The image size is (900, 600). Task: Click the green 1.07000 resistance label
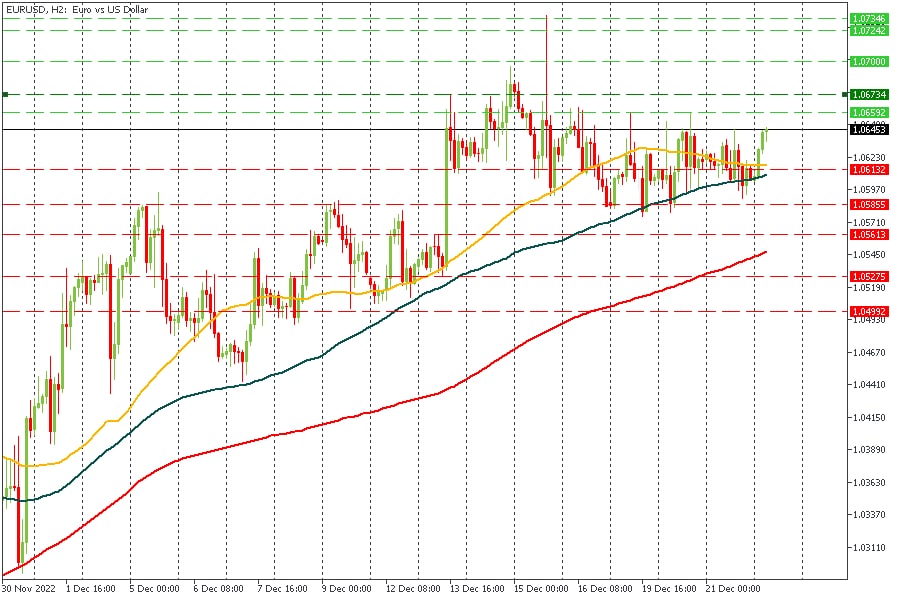869,61
